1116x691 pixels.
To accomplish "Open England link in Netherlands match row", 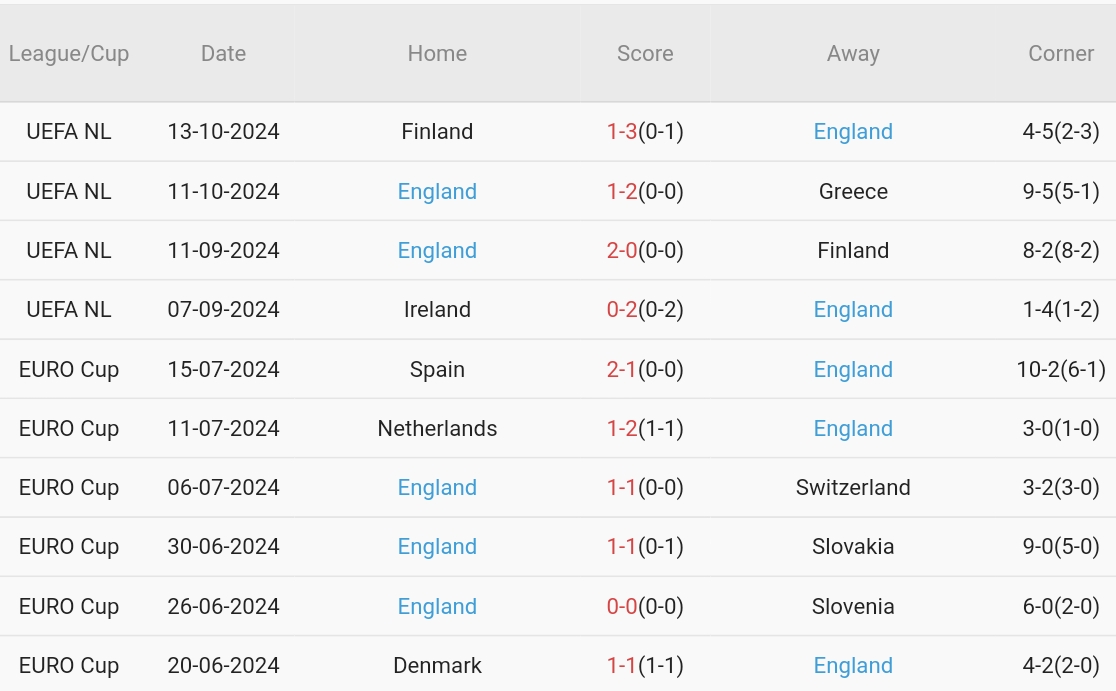I will 853,428.
